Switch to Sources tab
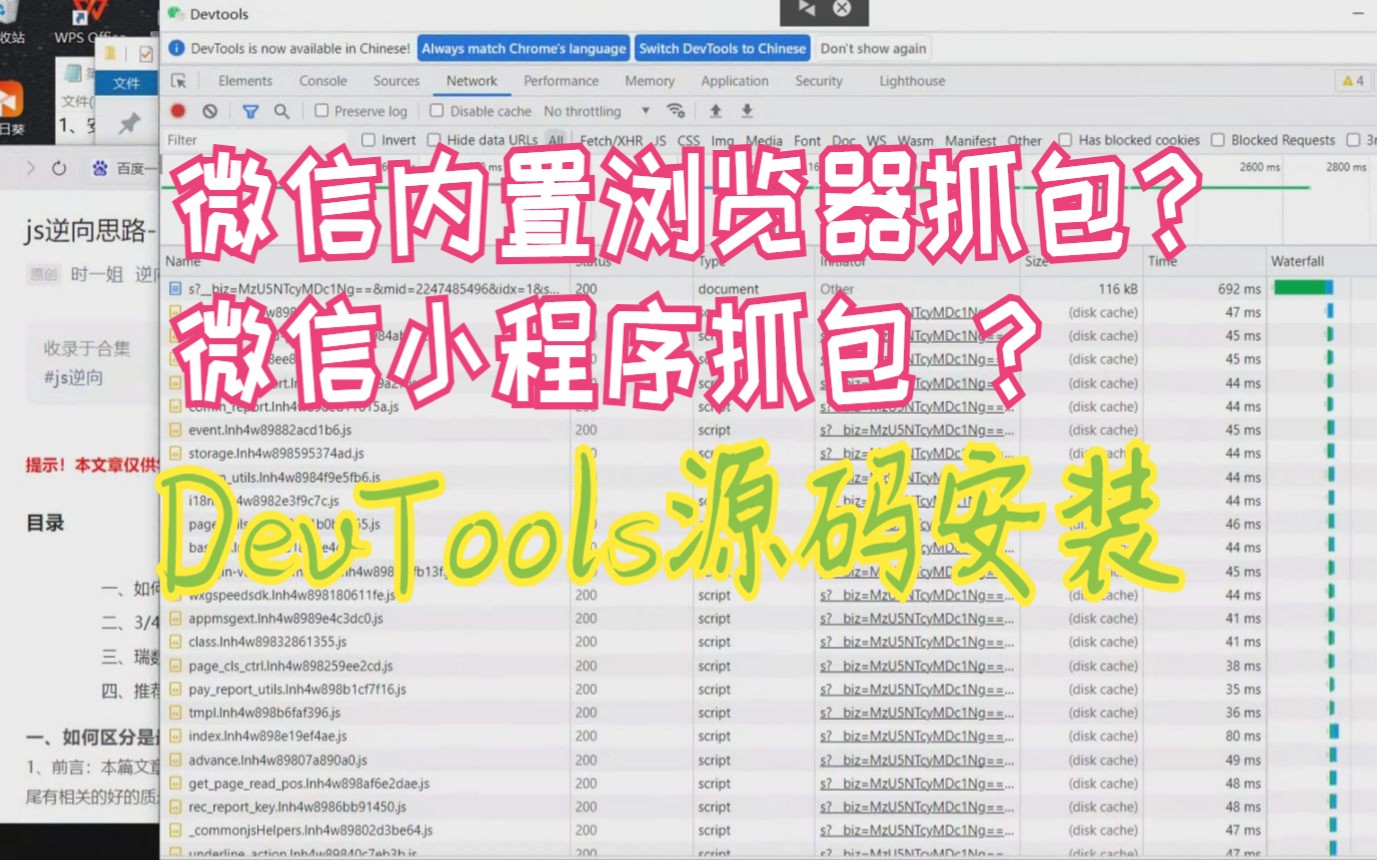Viewport: 1377px width, 860px height. point(396,81)
